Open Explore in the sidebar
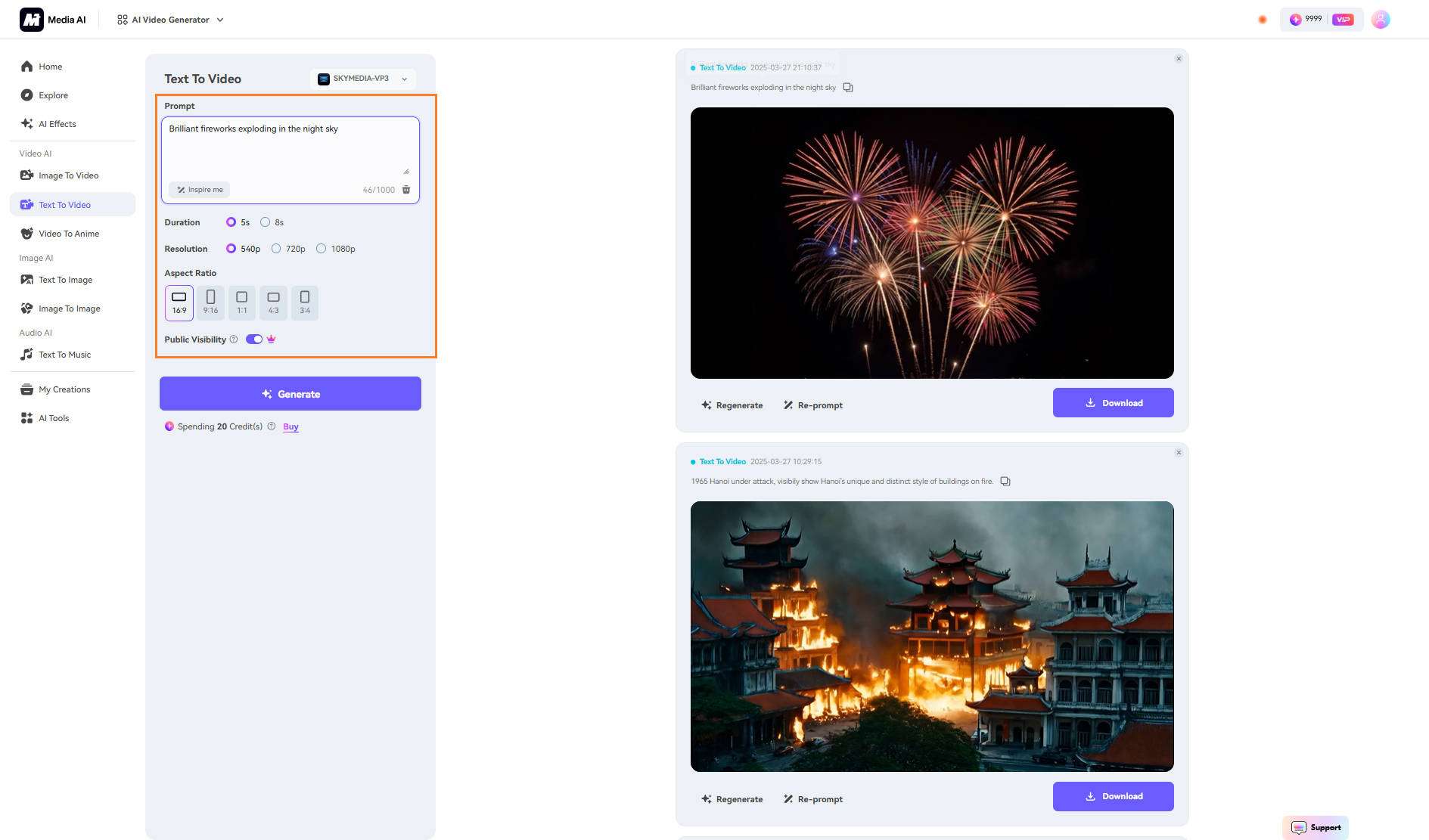Image resolution: width=1429 pixels, height=840 pixels. (73, 95)
